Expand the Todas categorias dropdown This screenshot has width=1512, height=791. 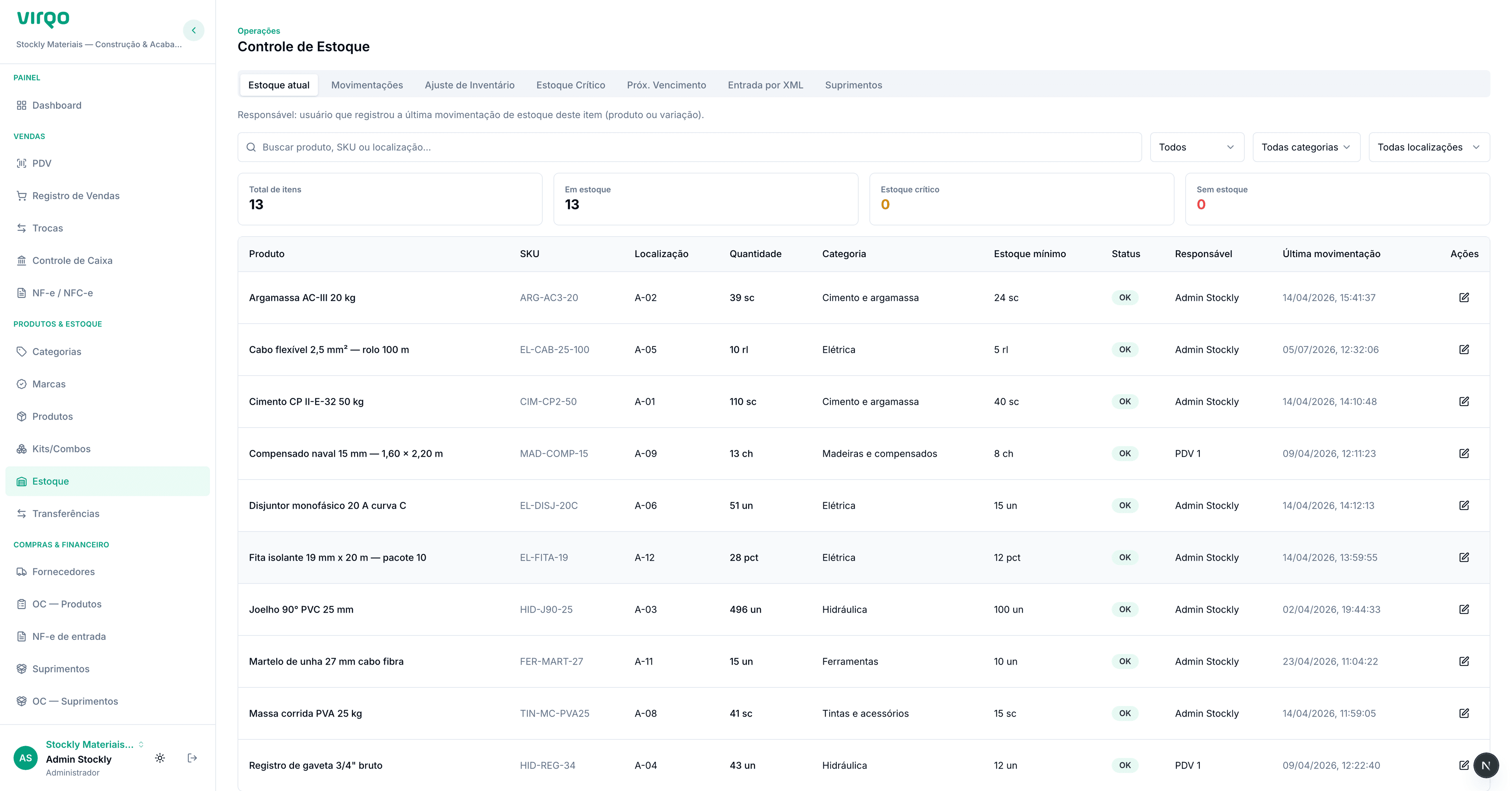[1306, 147]
